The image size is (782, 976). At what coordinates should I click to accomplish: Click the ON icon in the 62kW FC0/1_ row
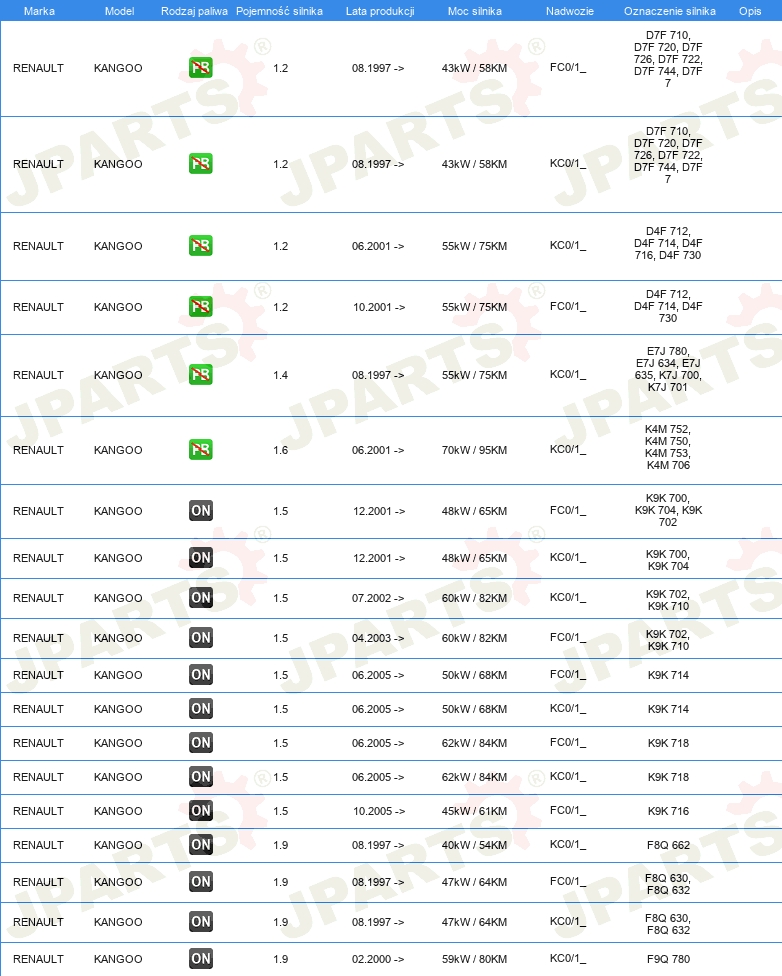[200, 743]
